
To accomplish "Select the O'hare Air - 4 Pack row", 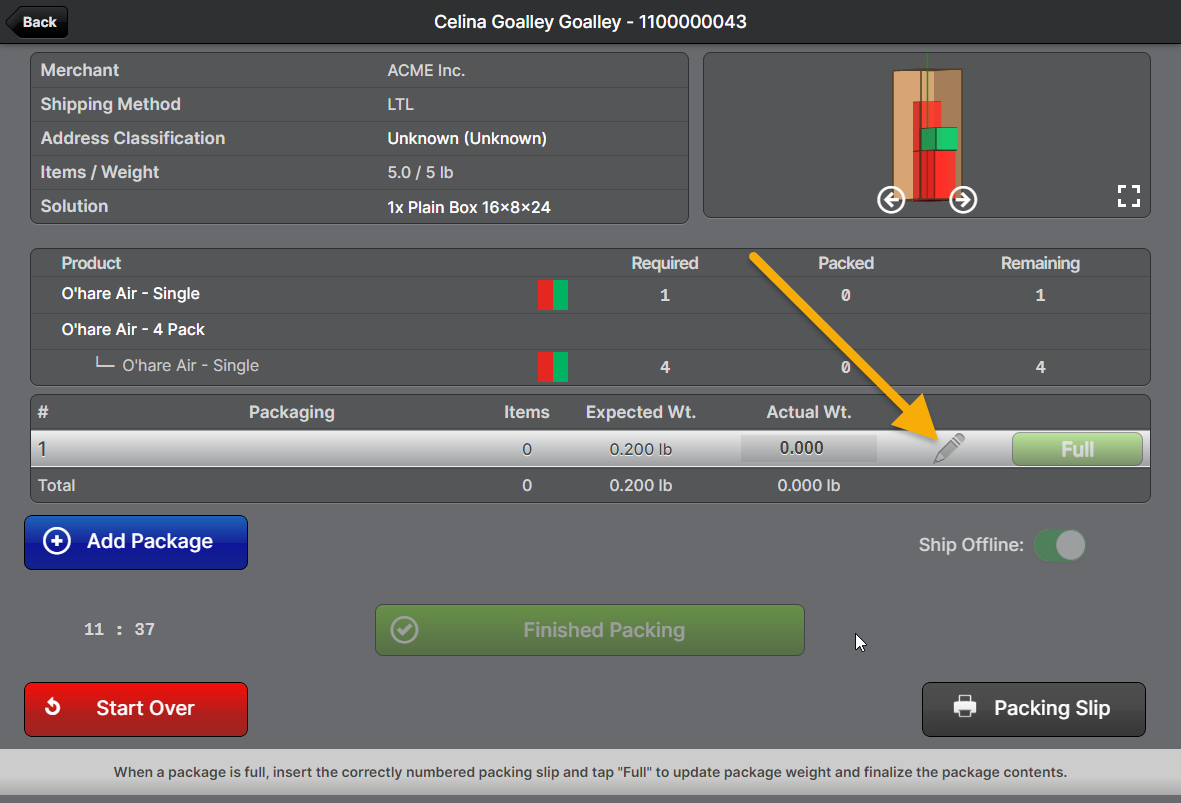I will (133, 330).
